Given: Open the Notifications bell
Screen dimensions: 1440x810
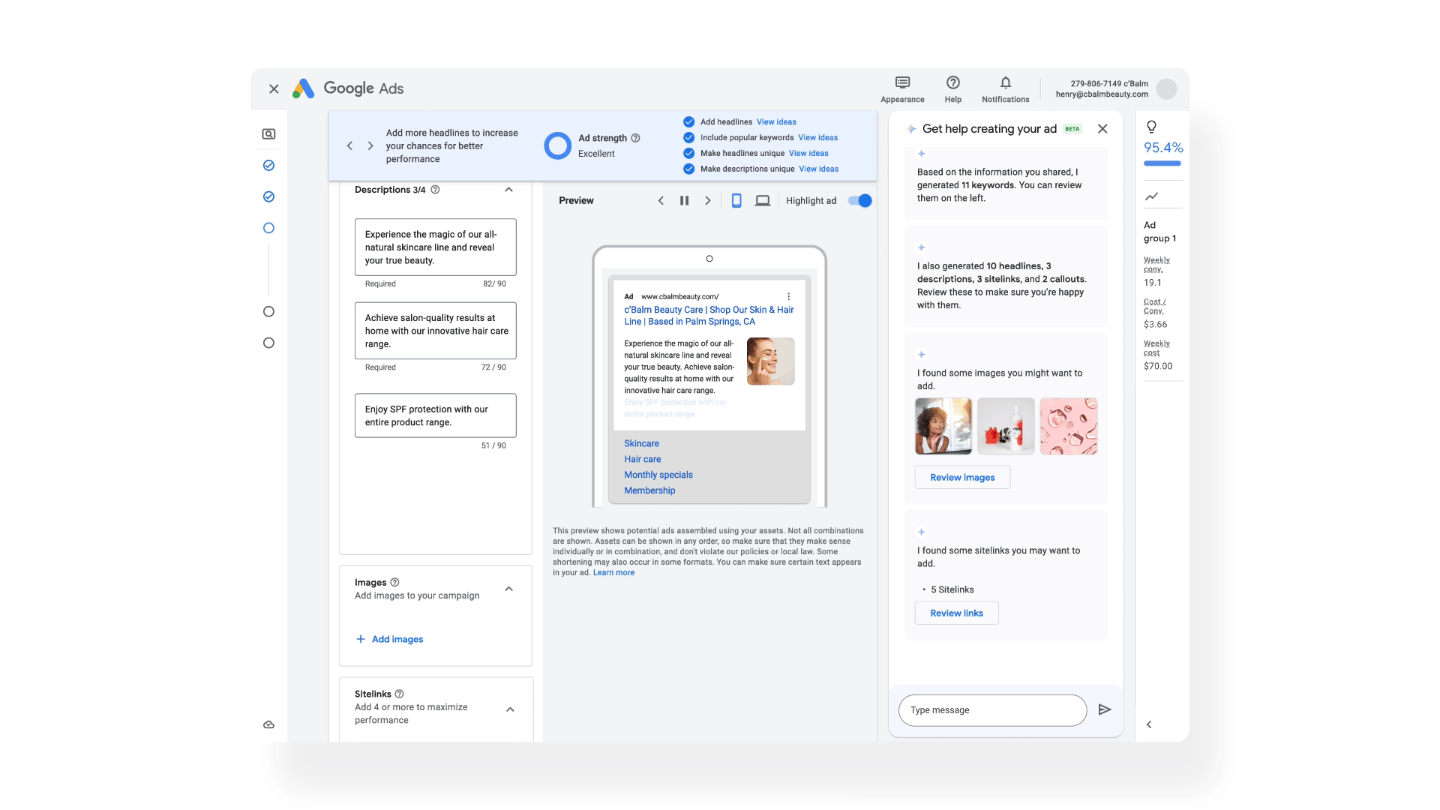Looking at the screenshot, I should click(1005, 83).
